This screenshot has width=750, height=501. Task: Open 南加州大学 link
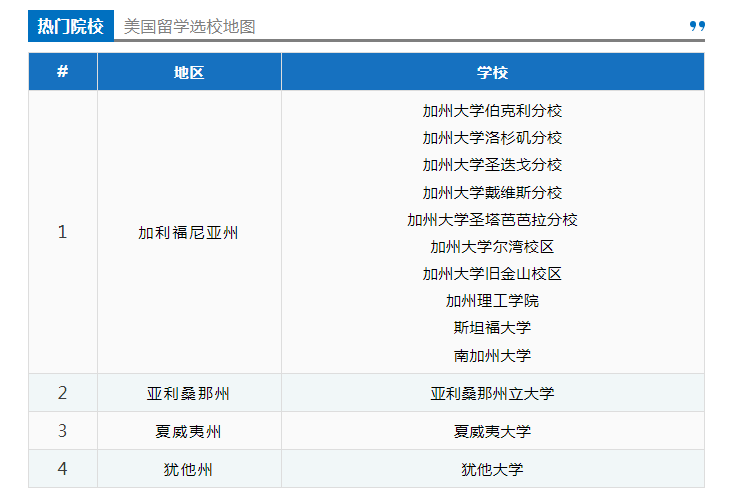click(492, 356)
